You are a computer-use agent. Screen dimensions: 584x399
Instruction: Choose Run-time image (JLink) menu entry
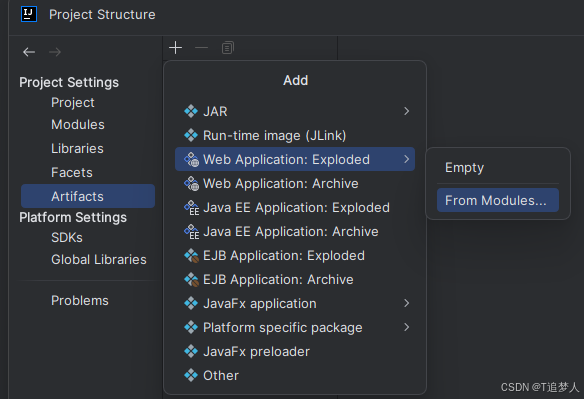coord(295,135)
